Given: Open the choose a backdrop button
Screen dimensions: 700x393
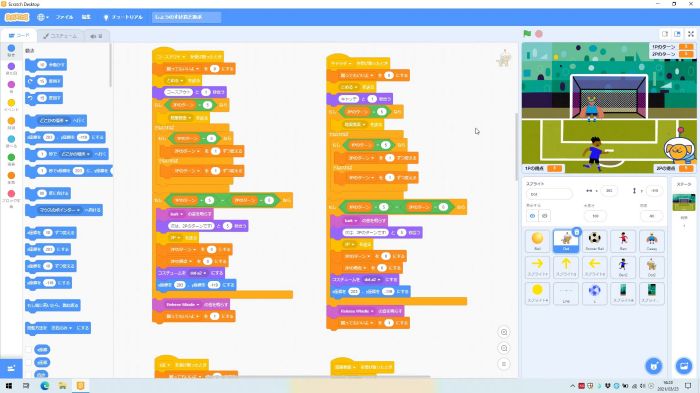Looking at the screenshot, I should (683, 366).
